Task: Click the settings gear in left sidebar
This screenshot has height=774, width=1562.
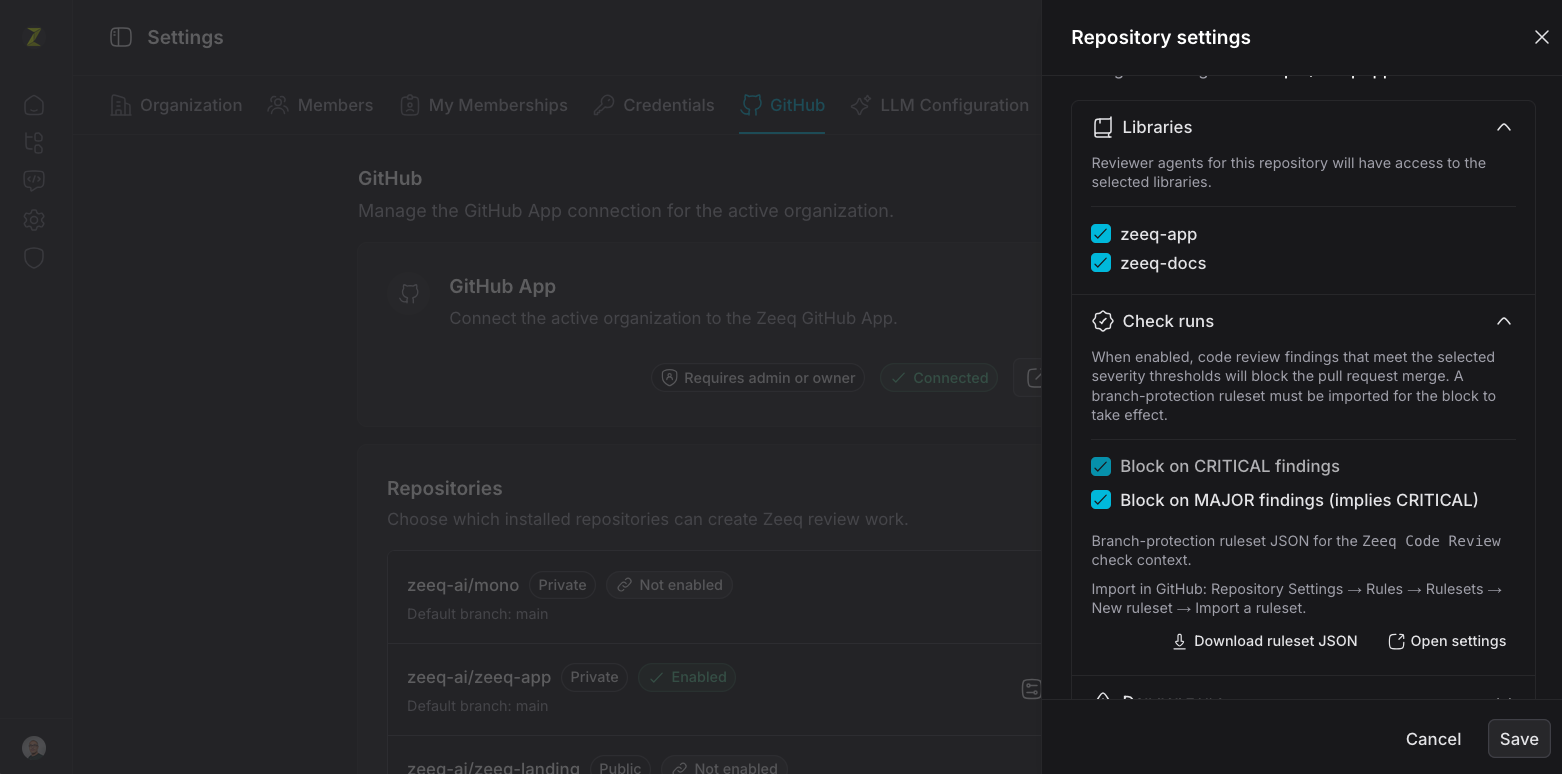Action: coord(34,220)
